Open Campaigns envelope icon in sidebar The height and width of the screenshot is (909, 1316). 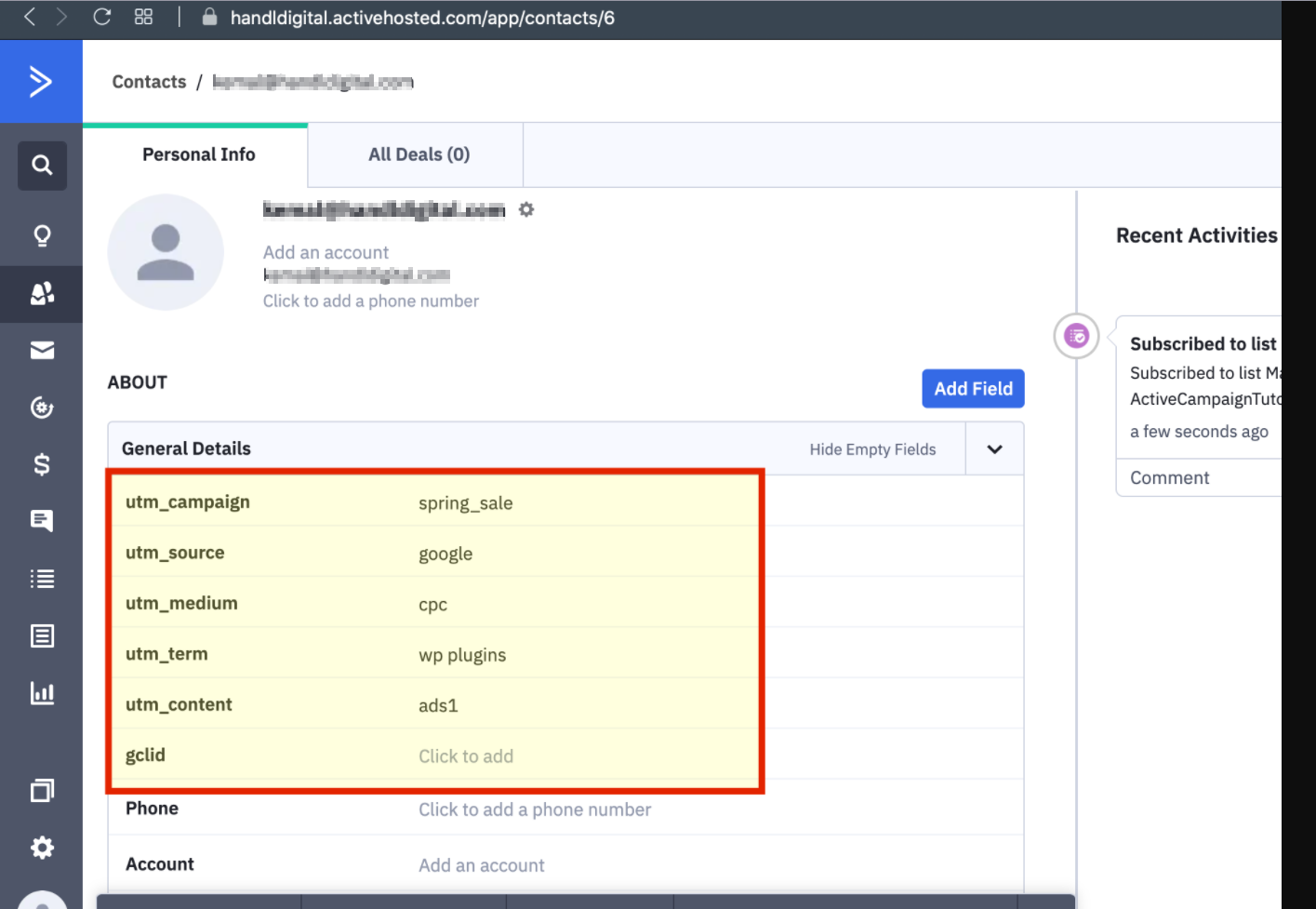(x=42, y=351)
